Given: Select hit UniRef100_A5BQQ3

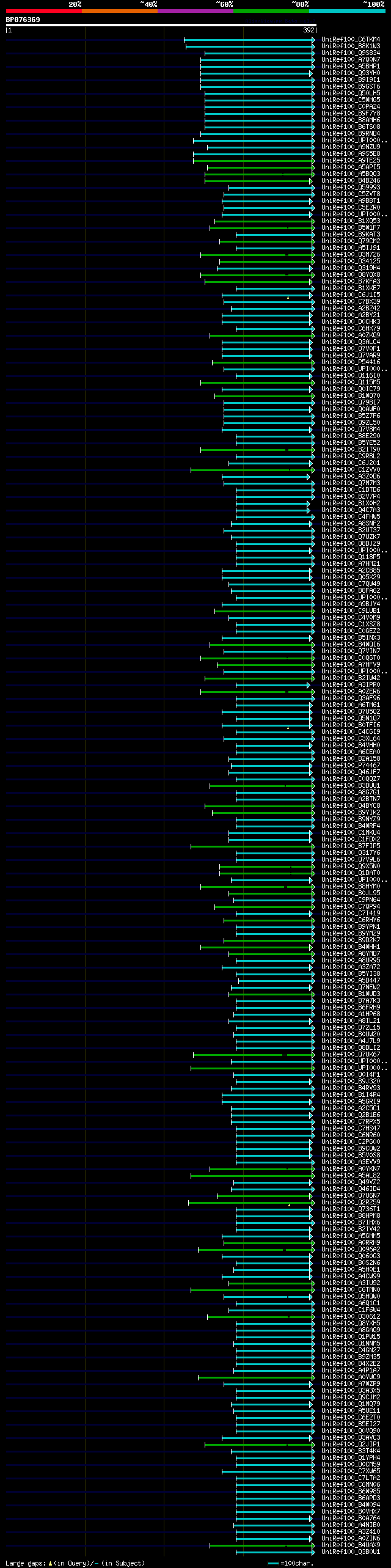Looking at the screenshot, I should (x=351, y=174).
